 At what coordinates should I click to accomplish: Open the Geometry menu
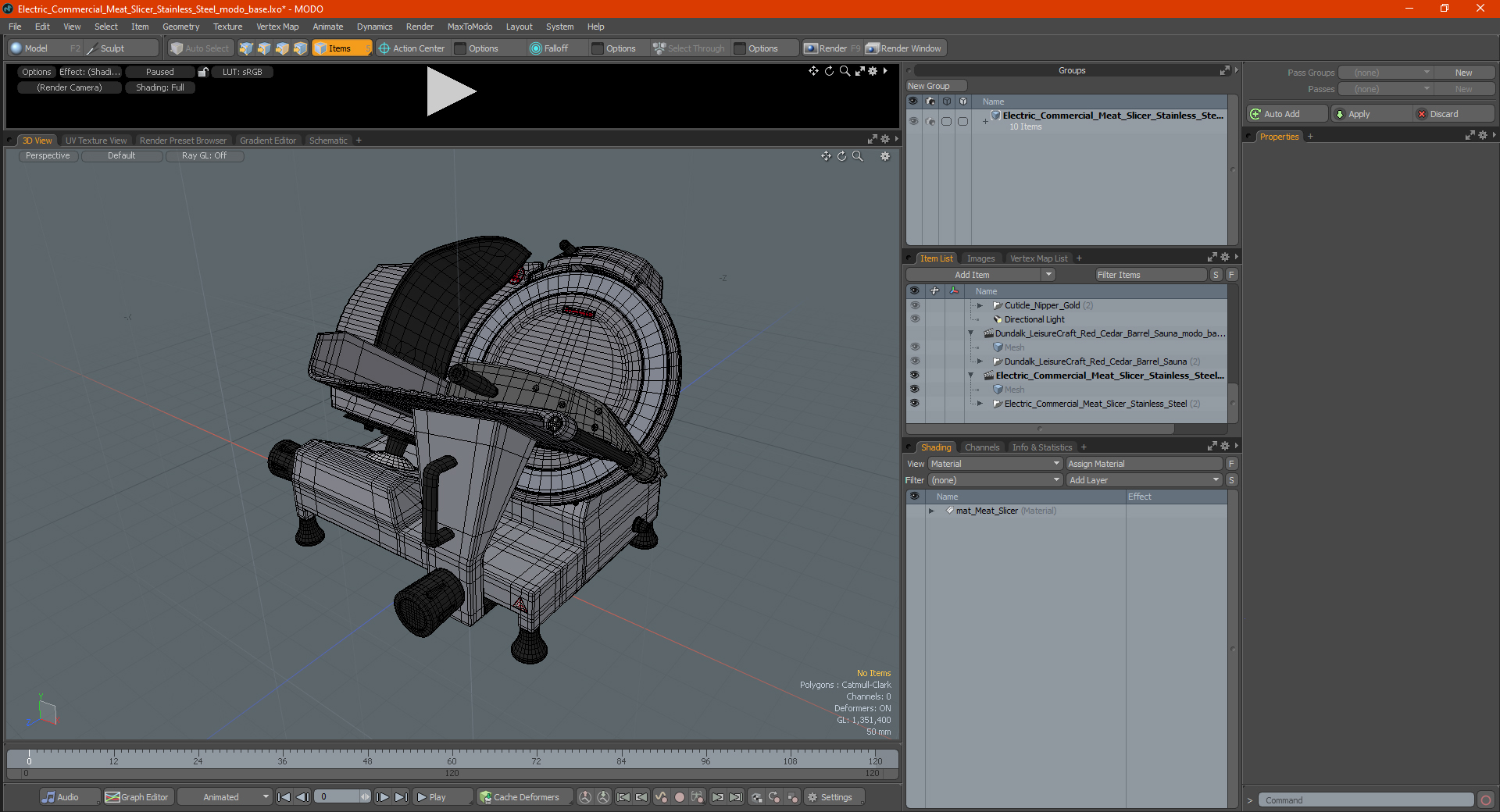click(180, 27)
